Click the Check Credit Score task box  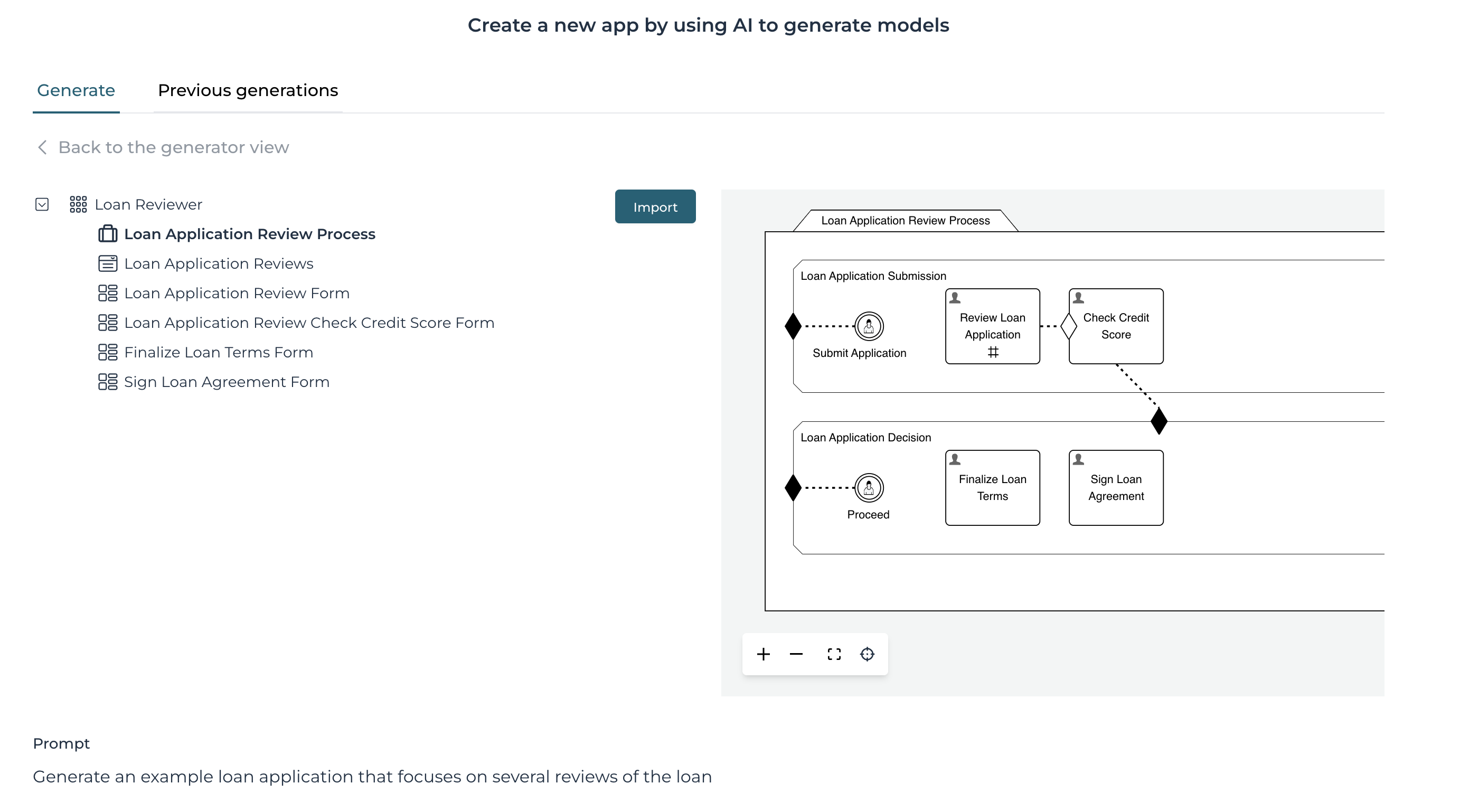point(1116,326)
